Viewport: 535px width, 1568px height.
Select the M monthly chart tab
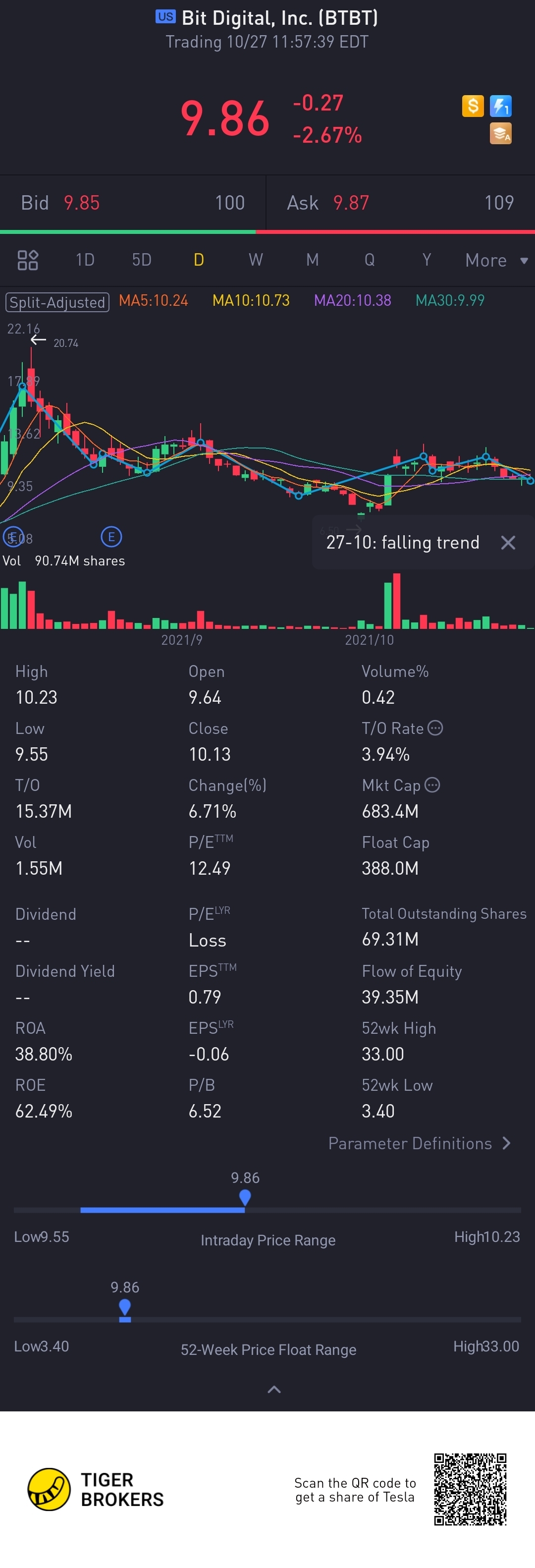pyautogui.click(x=312, y=260)
